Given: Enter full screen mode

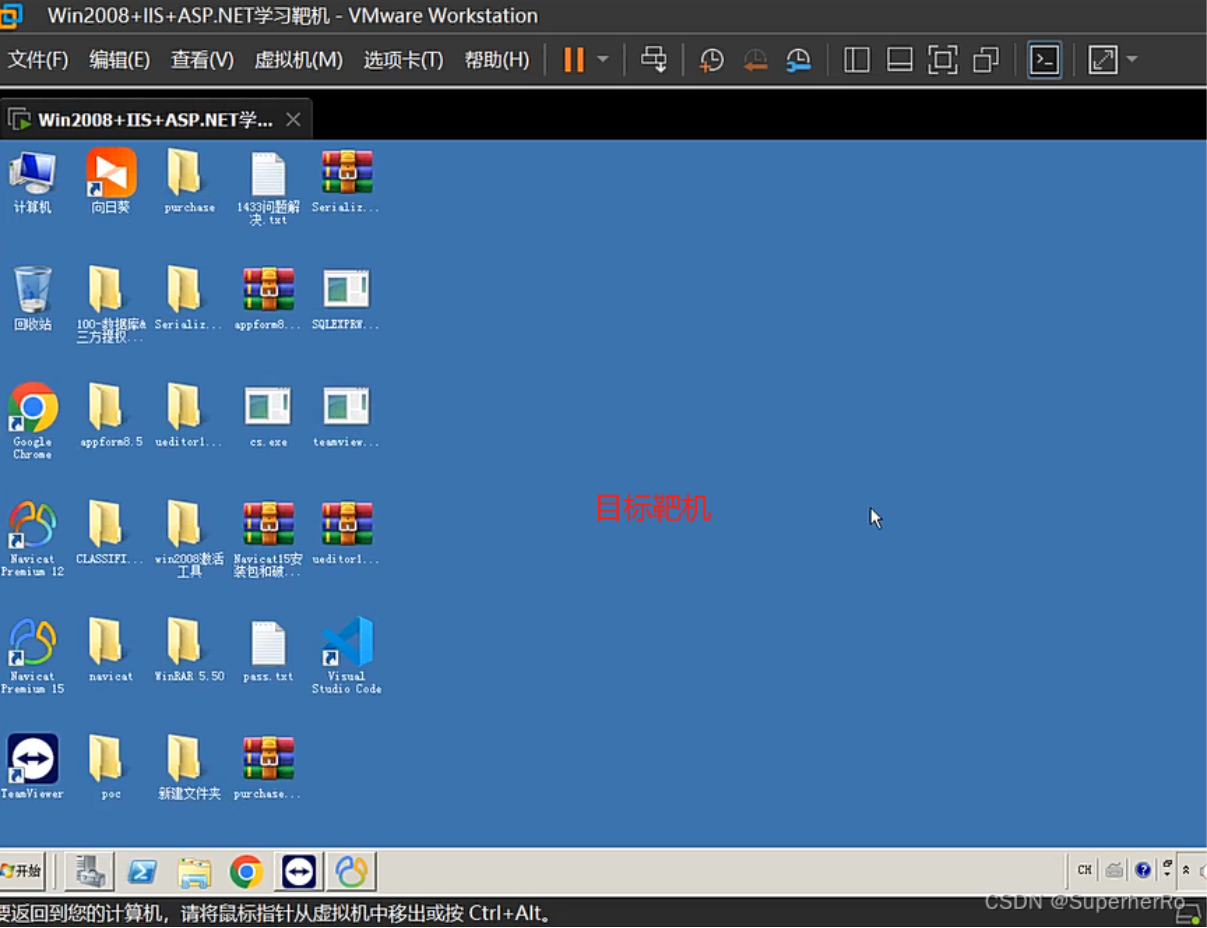Looking at the screenshot, I should (943, 60).
